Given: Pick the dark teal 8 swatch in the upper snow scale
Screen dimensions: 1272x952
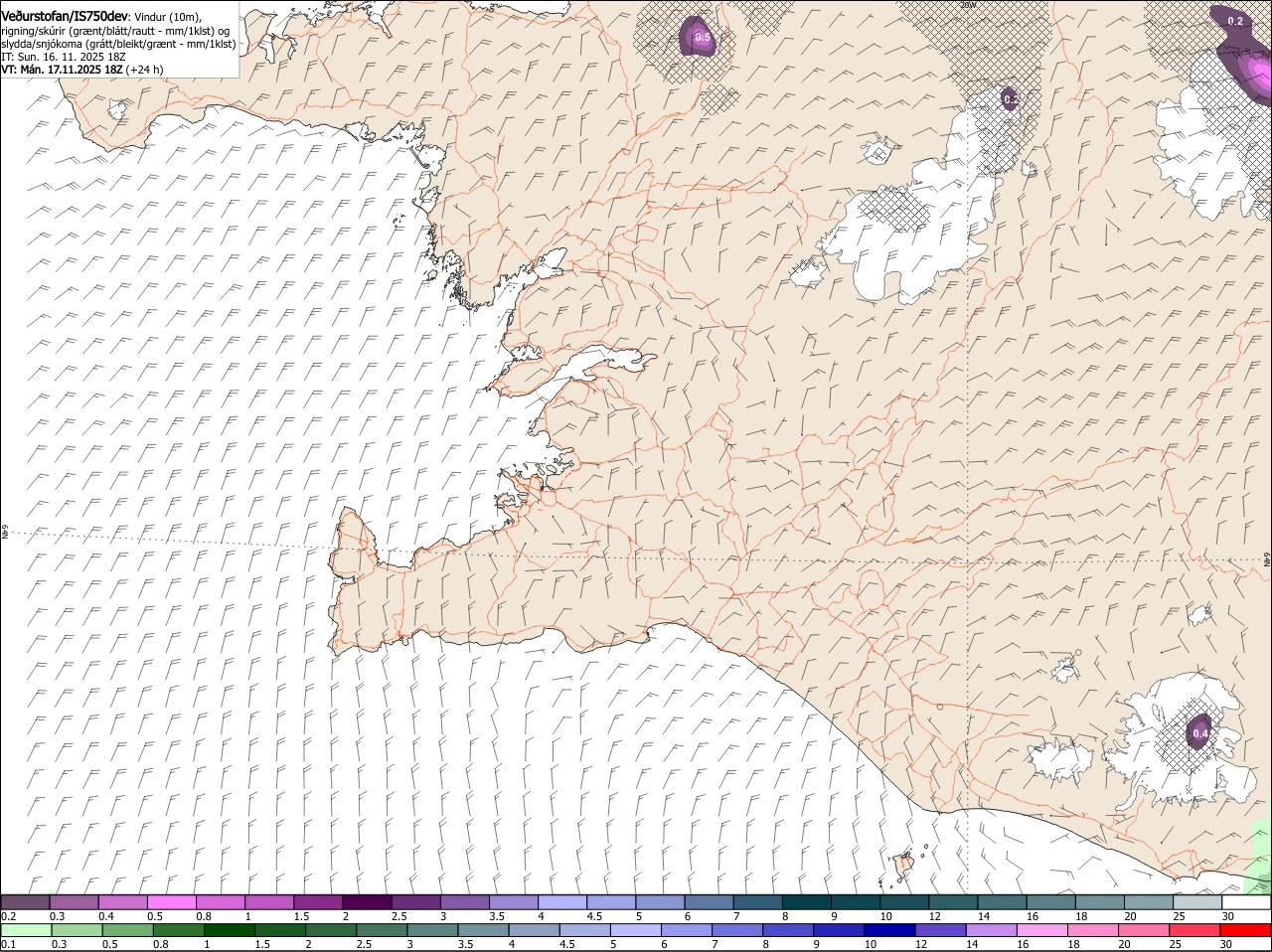Looking at the screenshot, I should click(x=807, y=902).
